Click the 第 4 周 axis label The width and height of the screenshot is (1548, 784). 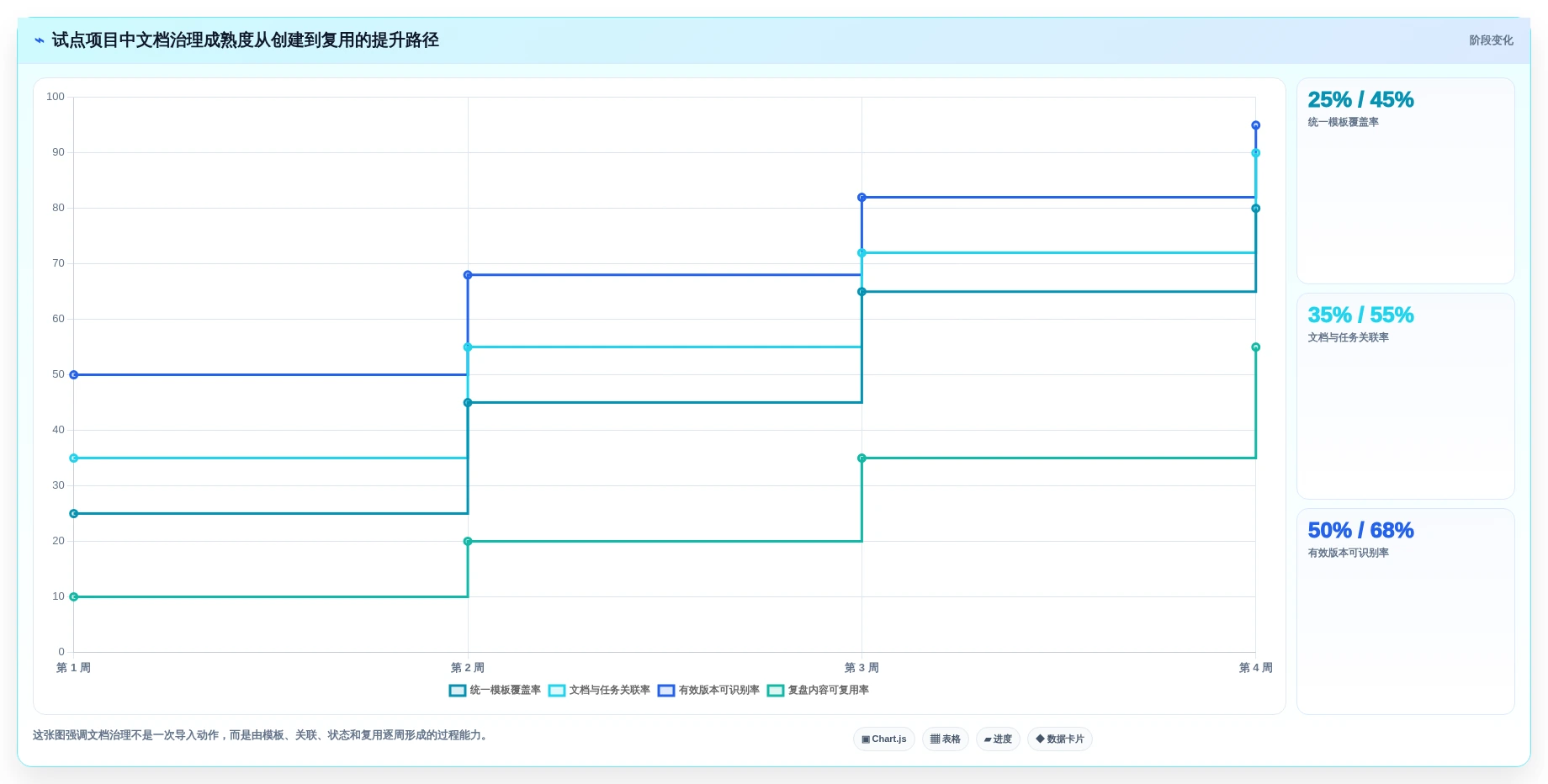pyautogui.click(x=1255, y=668)
